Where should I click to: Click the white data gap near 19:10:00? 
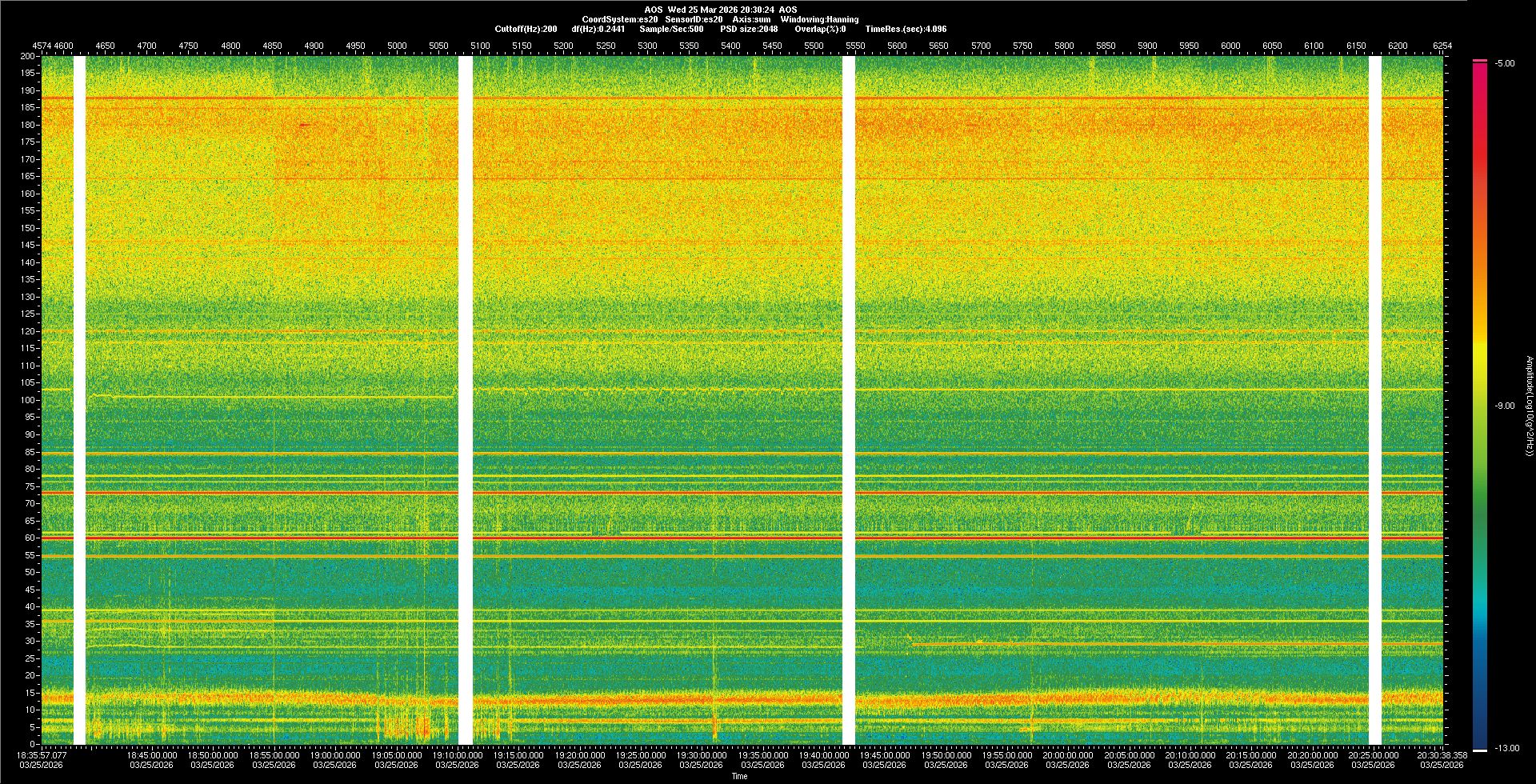(465, 400)
